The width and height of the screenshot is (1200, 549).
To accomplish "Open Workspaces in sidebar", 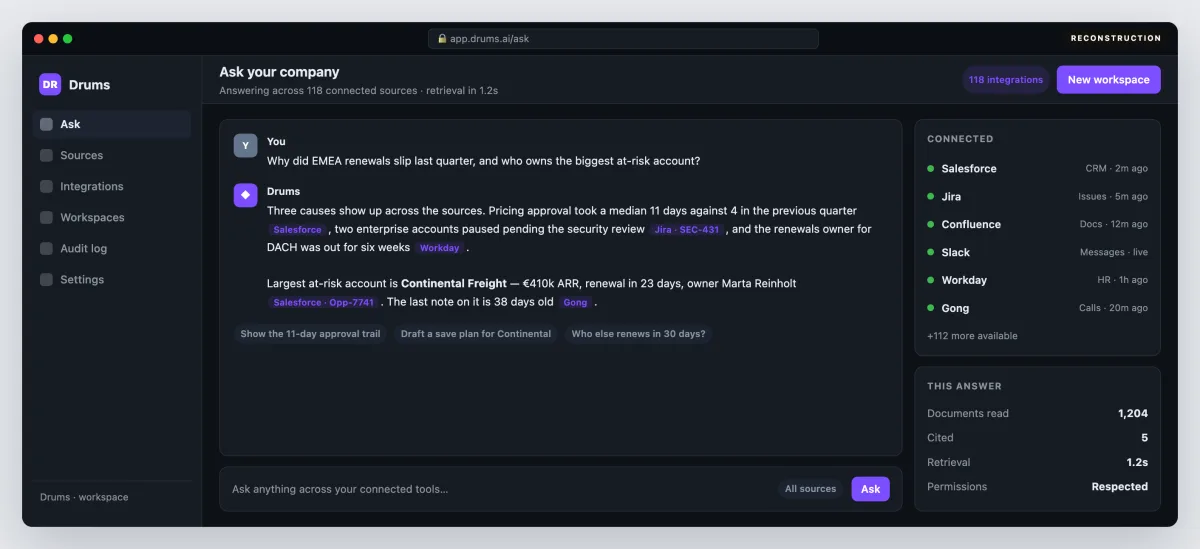I will [112, 217].
